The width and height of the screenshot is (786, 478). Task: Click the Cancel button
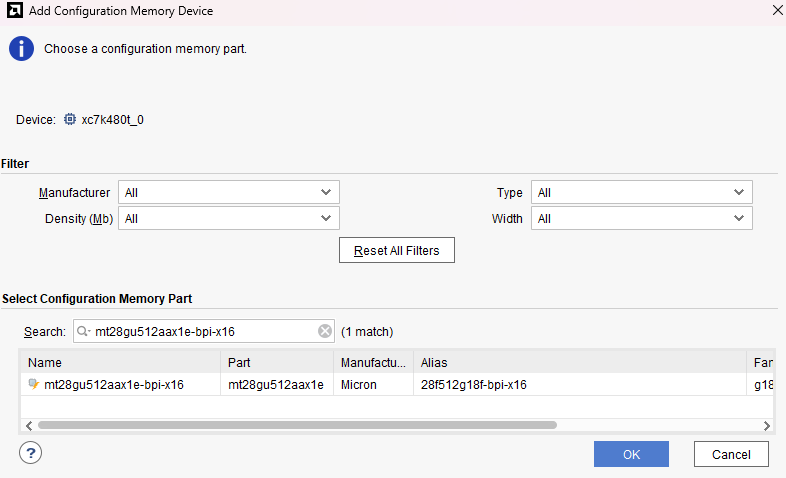731,454
